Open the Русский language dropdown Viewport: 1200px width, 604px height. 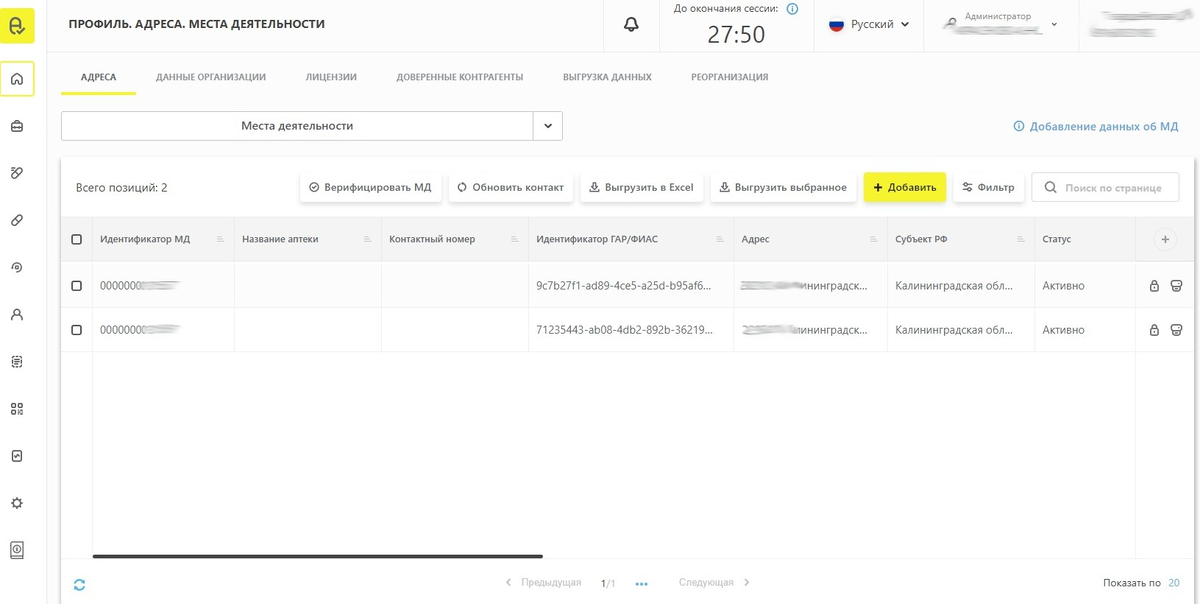click(x=869, y=24)
